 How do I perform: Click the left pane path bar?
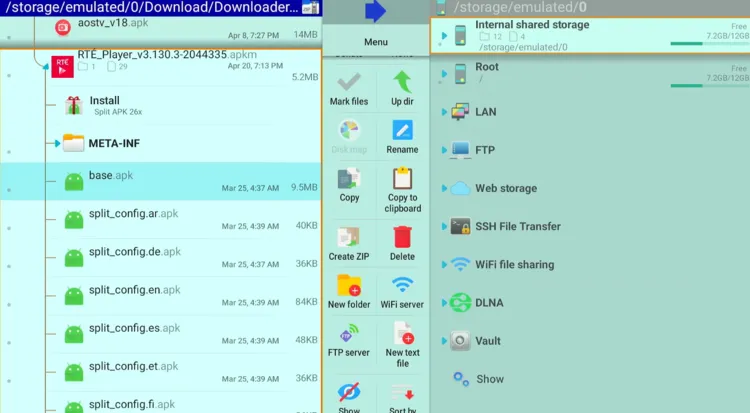161,8
